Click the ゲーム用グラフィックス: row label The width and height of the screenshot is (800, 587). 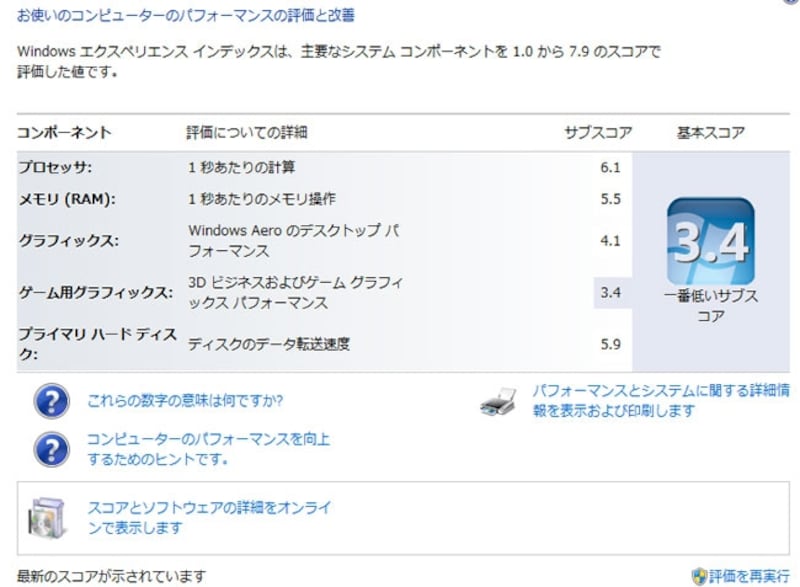[x=95, y=293]
